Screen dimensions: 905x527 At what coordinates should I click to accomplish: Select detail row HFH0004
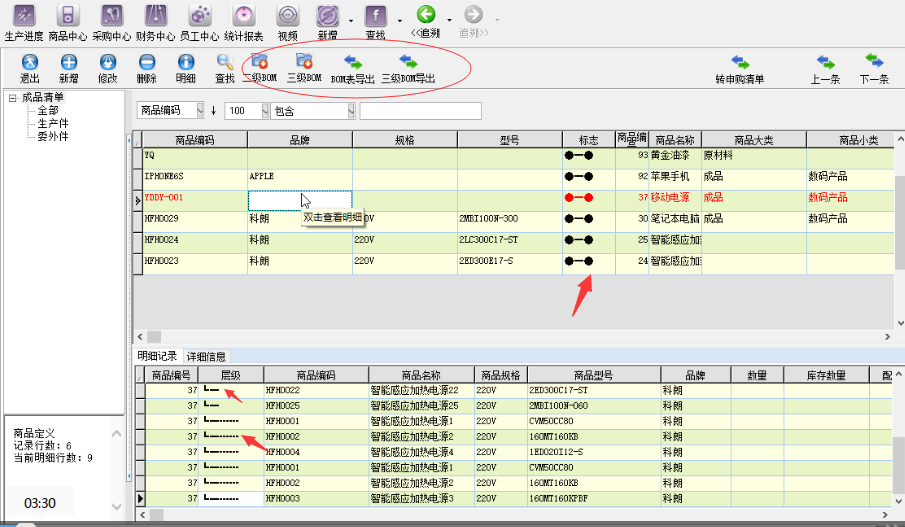pyautogui.click(x=315, y=453)
